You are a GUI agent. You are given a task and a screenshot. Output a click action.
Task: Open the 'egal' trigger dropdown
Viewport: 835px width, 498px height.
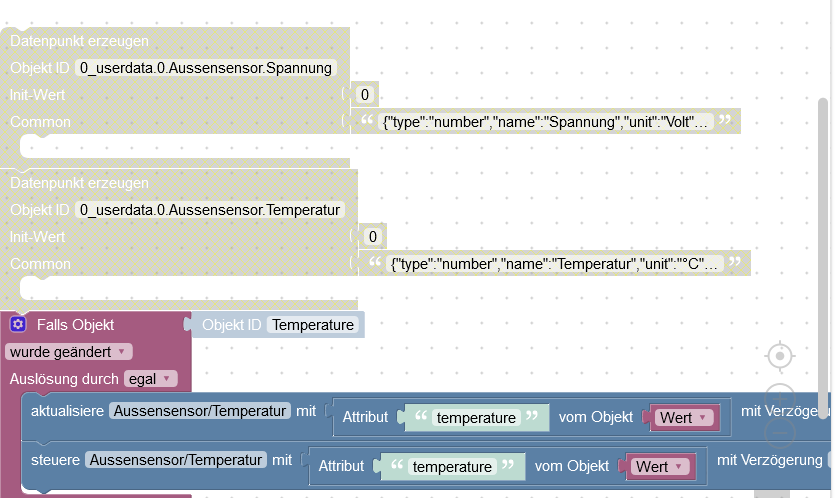click(x=150, y=379)
